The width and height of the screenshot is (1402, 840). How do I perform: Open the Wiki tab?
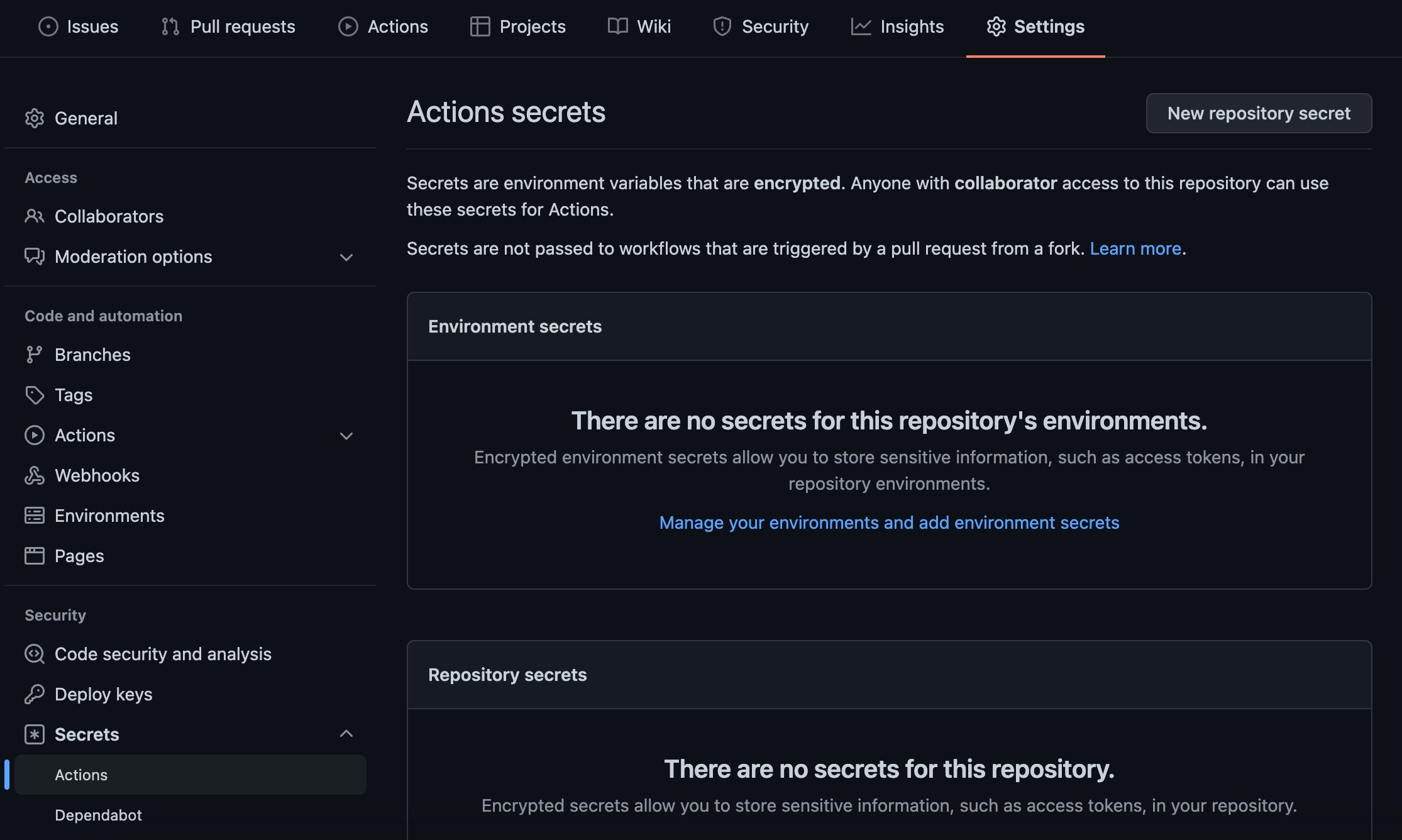(x=639, y=26)
